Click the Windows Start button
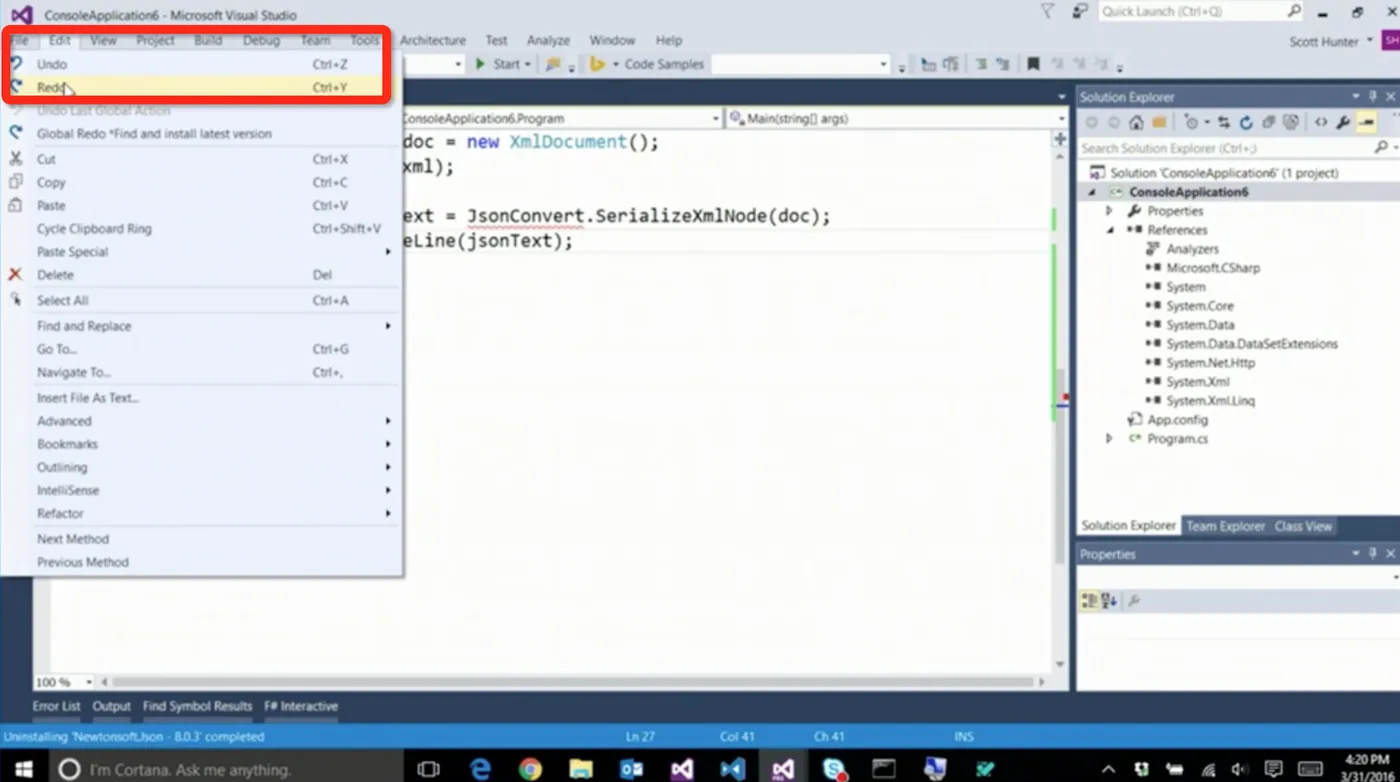This screenshot has width=1400, height=782. point(24,768)
